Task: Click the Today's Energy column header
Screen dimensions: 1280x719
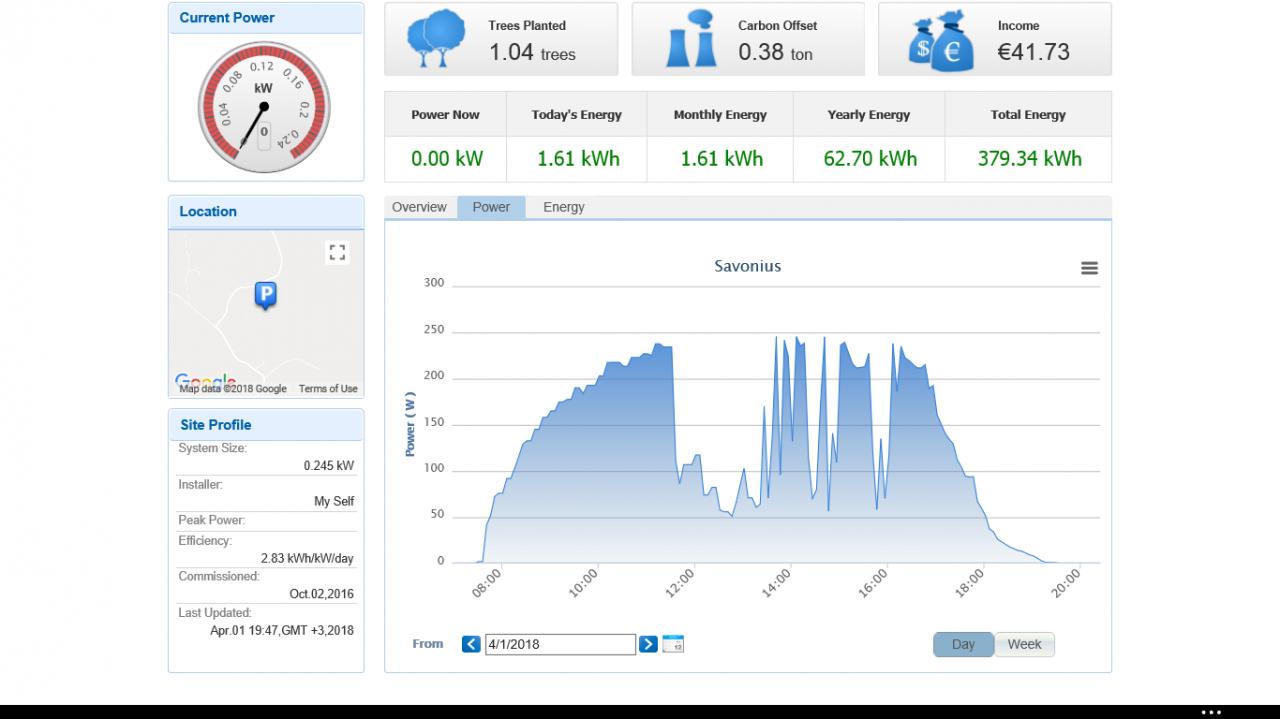Action: [x=577, y=115]
